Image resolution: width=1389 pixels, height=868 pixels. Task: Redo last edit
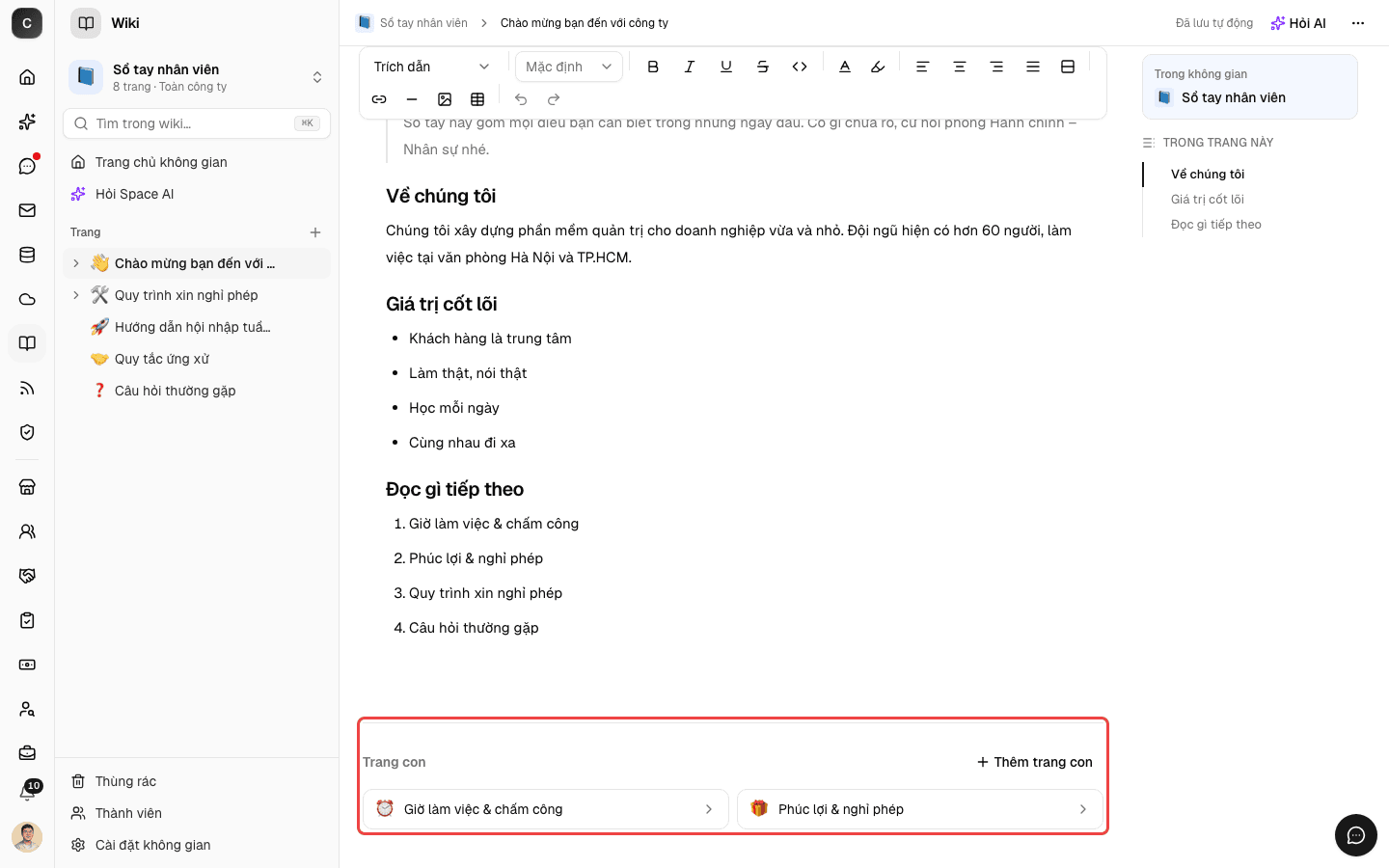(x=554, y=99)
